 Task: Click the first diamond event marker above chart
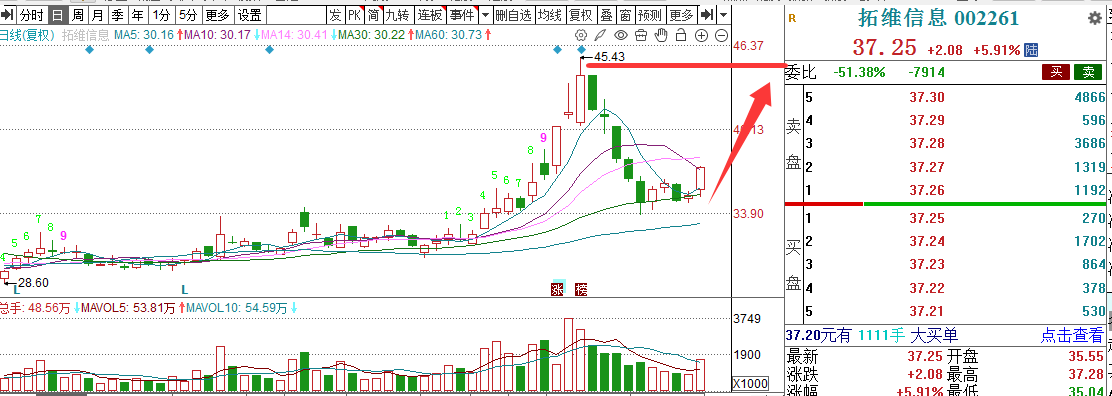[89, 49]
